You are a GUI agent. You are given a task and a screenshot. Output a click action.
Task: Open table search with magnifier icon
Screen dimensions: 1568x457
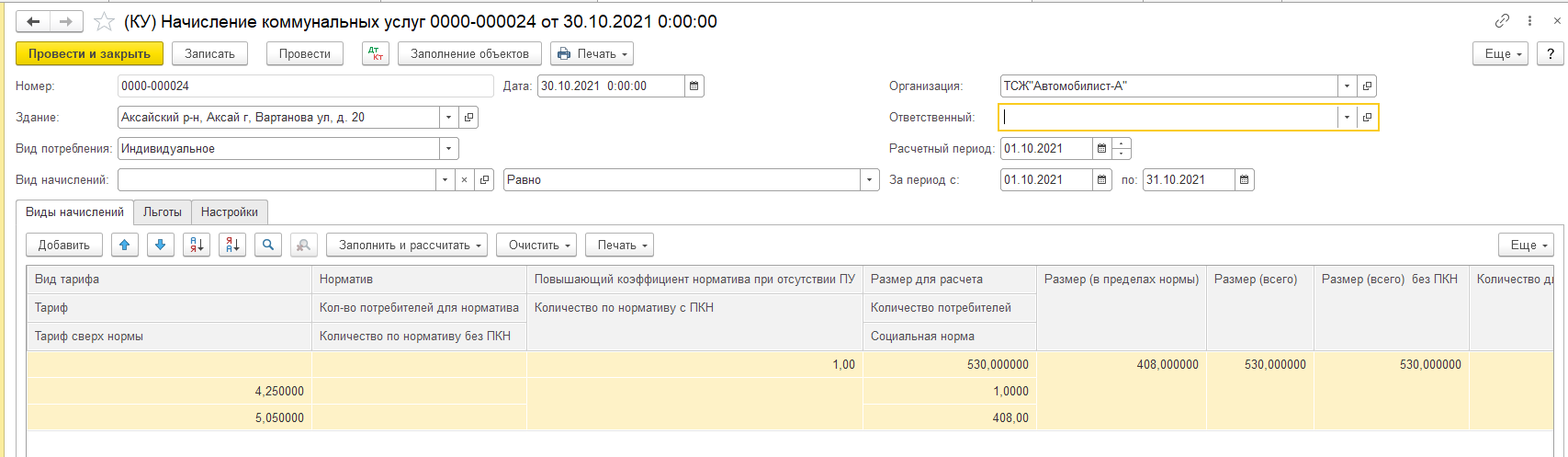268,245
